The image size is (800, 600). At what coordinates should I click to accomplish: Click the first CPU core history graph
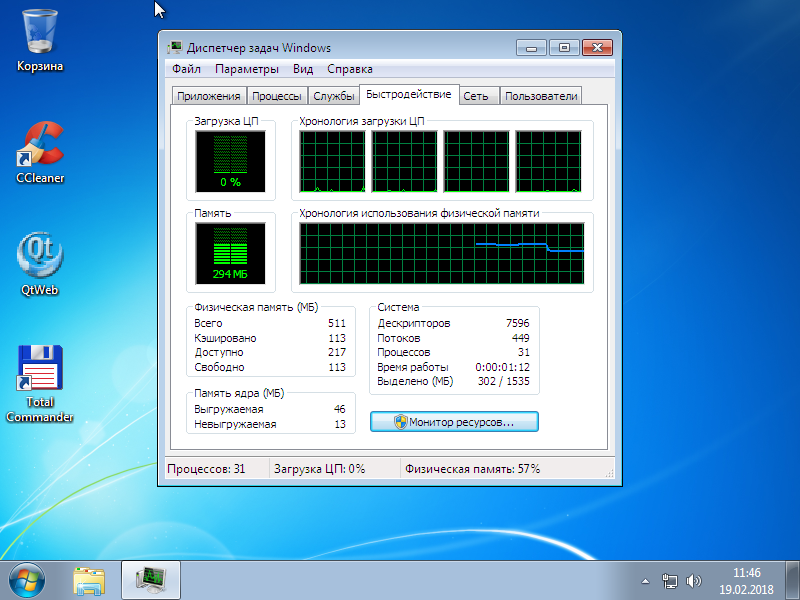(332, 161)
